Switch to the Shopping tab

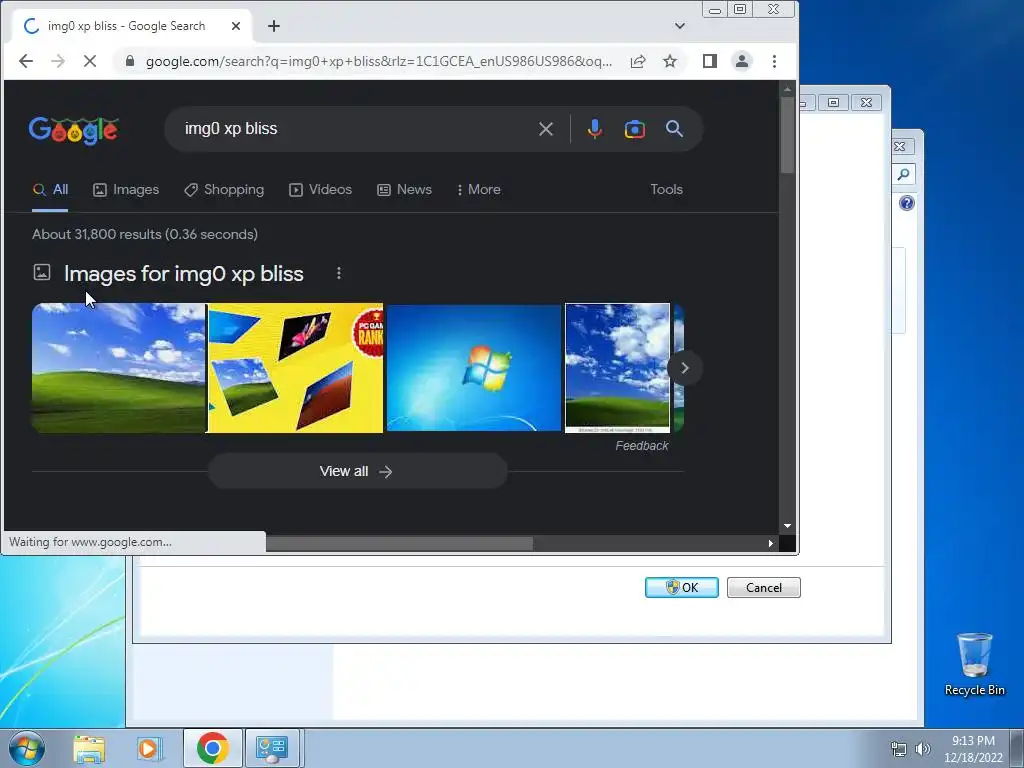(224, 189)
